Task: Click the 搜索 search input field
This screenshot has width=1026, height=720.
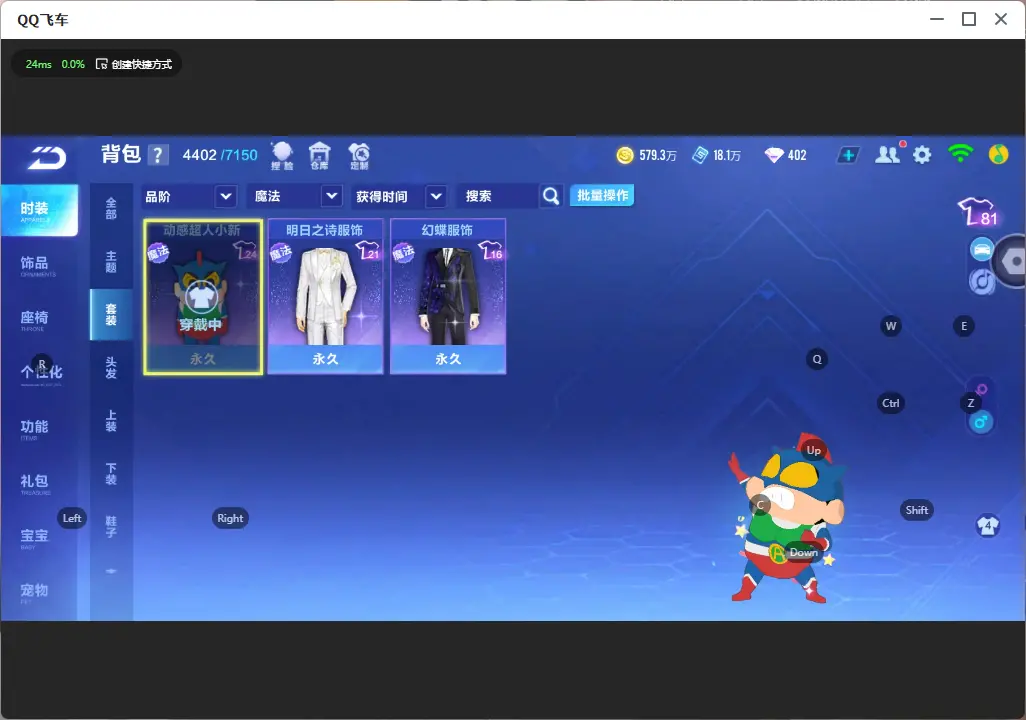Action: (499, 196)
